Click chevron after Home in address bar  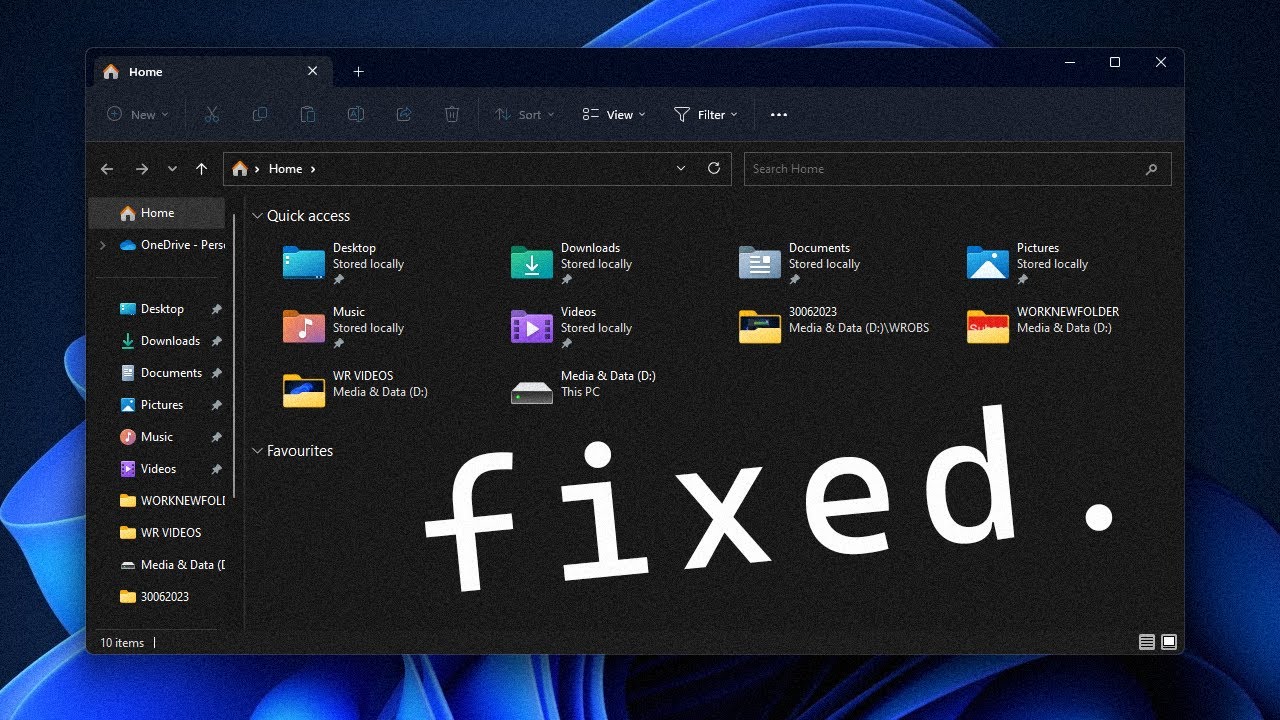313,169
